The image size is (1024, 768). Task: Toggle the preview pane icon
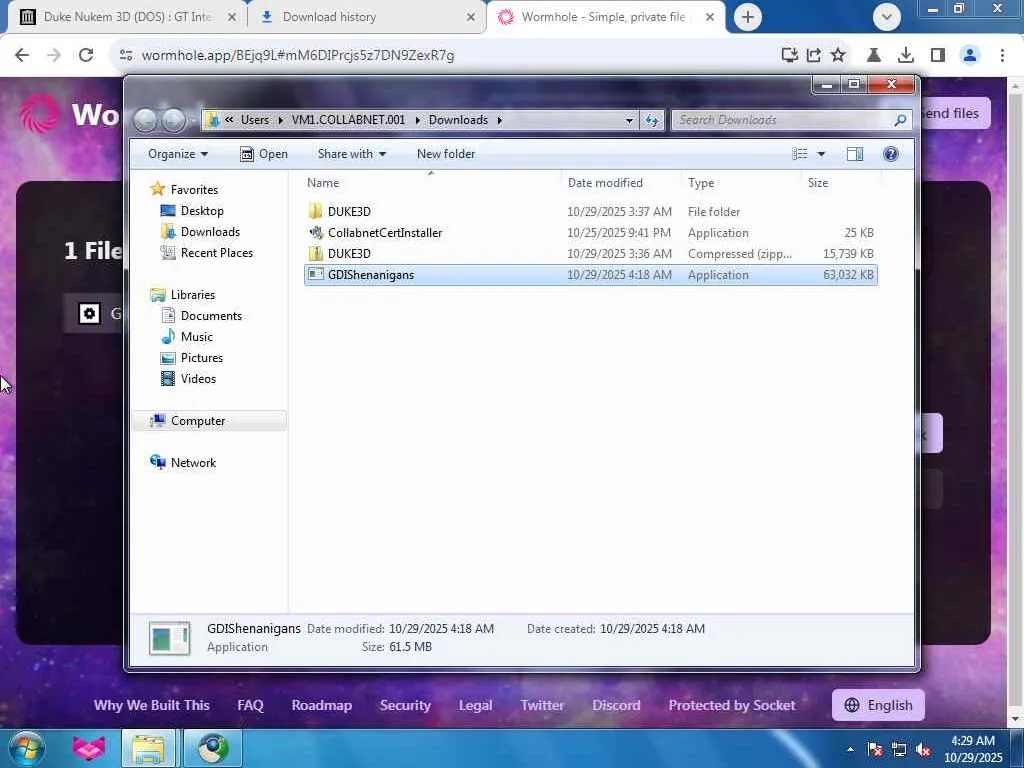click(x=854, y=154)
